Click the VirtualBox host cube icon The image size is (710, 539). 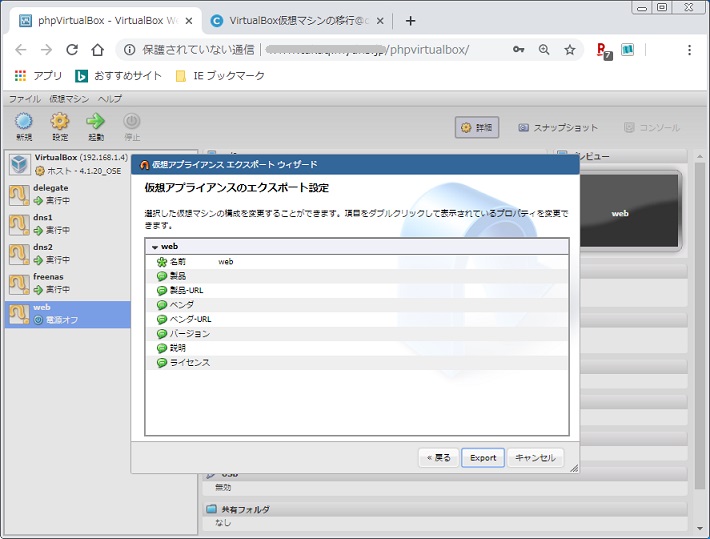coord(19,164)
